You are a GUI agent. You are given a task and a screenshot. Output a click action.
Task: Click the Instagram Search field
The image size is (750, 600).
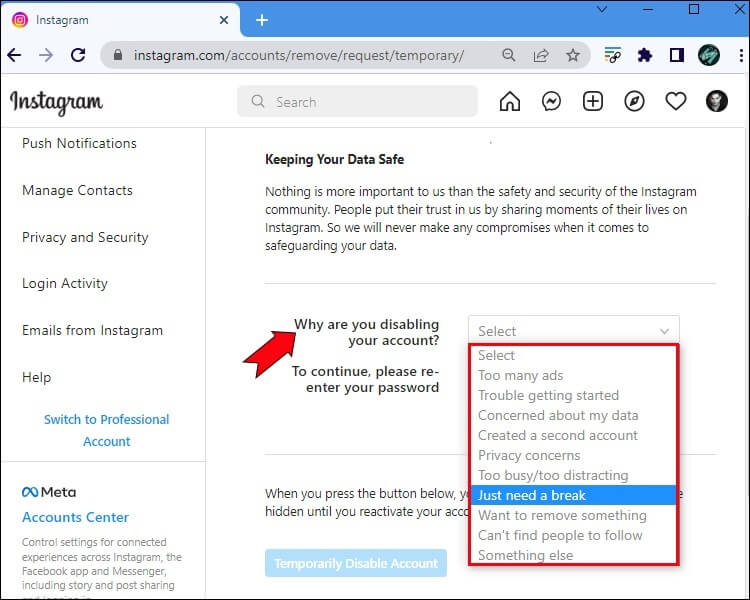(357, 101)
